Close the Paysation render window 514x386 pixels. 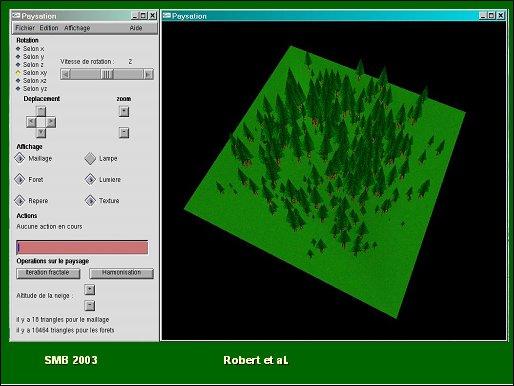point(501,15)
